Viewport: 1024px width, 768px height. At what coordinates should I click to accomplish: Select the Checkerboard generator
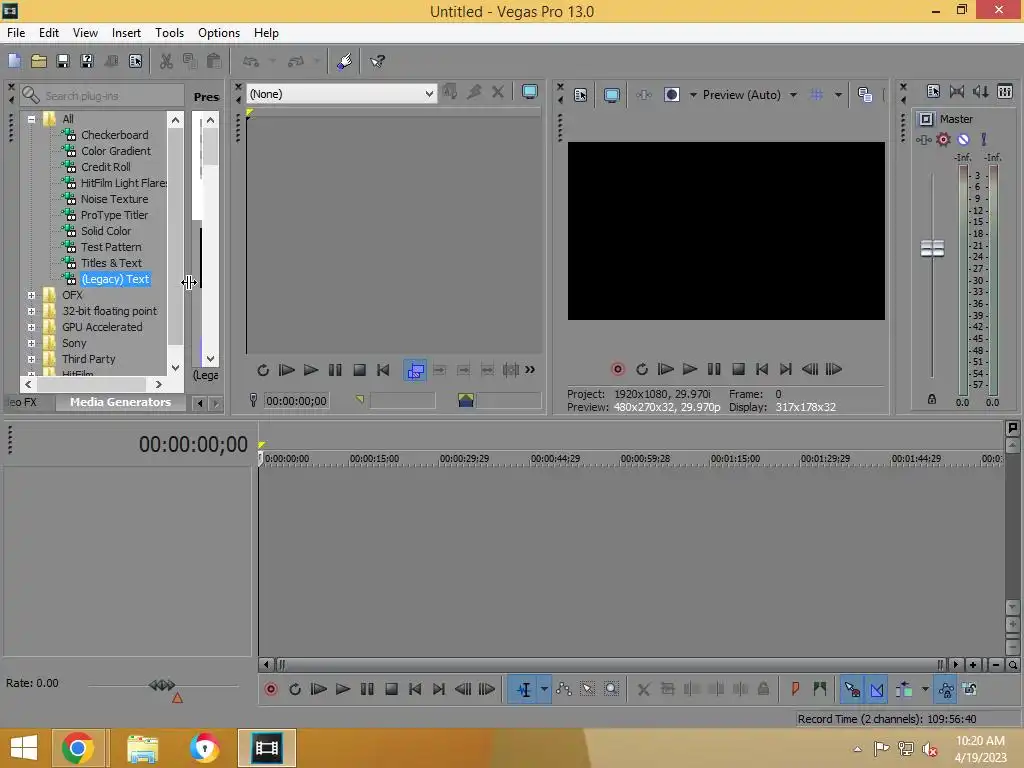(114, 135)
